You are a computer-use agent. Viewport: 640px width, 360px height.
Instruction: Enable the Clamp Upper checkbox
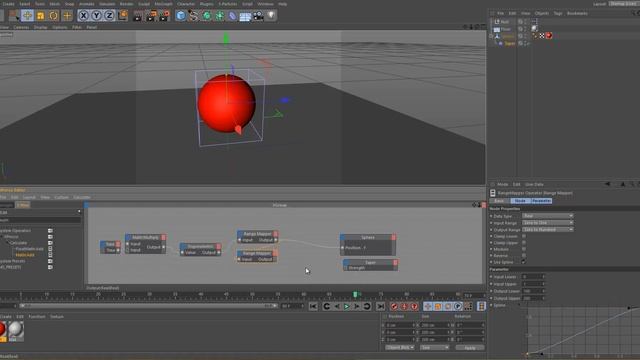click(x=524, y=243)
